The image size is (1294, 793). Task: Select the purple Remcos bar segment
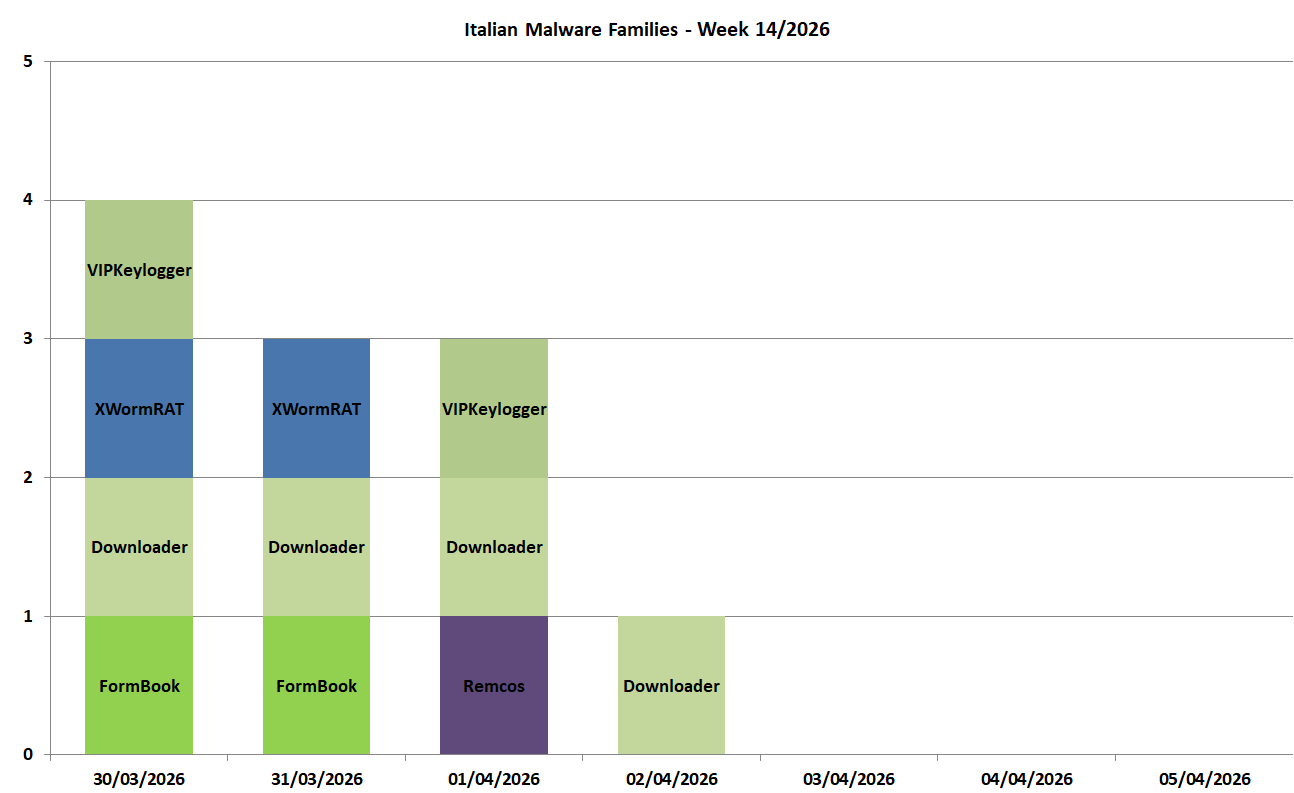coord(494,686)
